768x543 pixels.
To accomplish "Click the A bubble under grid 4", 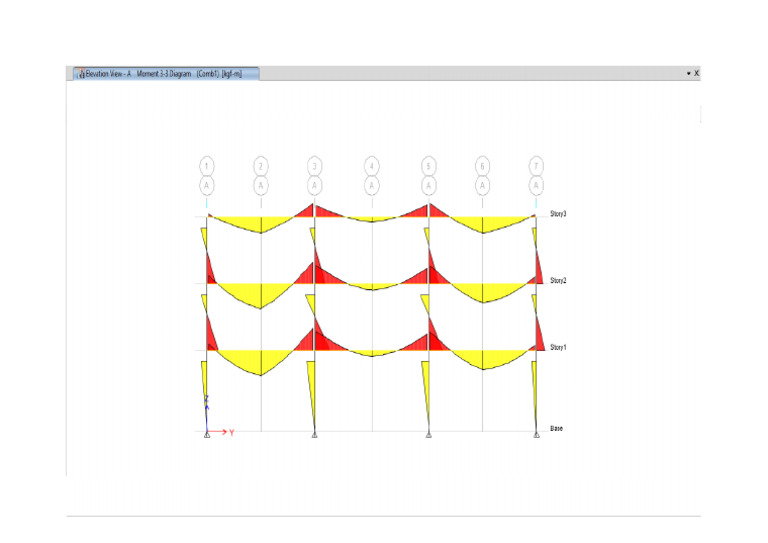I will click(x=372, y=186).
